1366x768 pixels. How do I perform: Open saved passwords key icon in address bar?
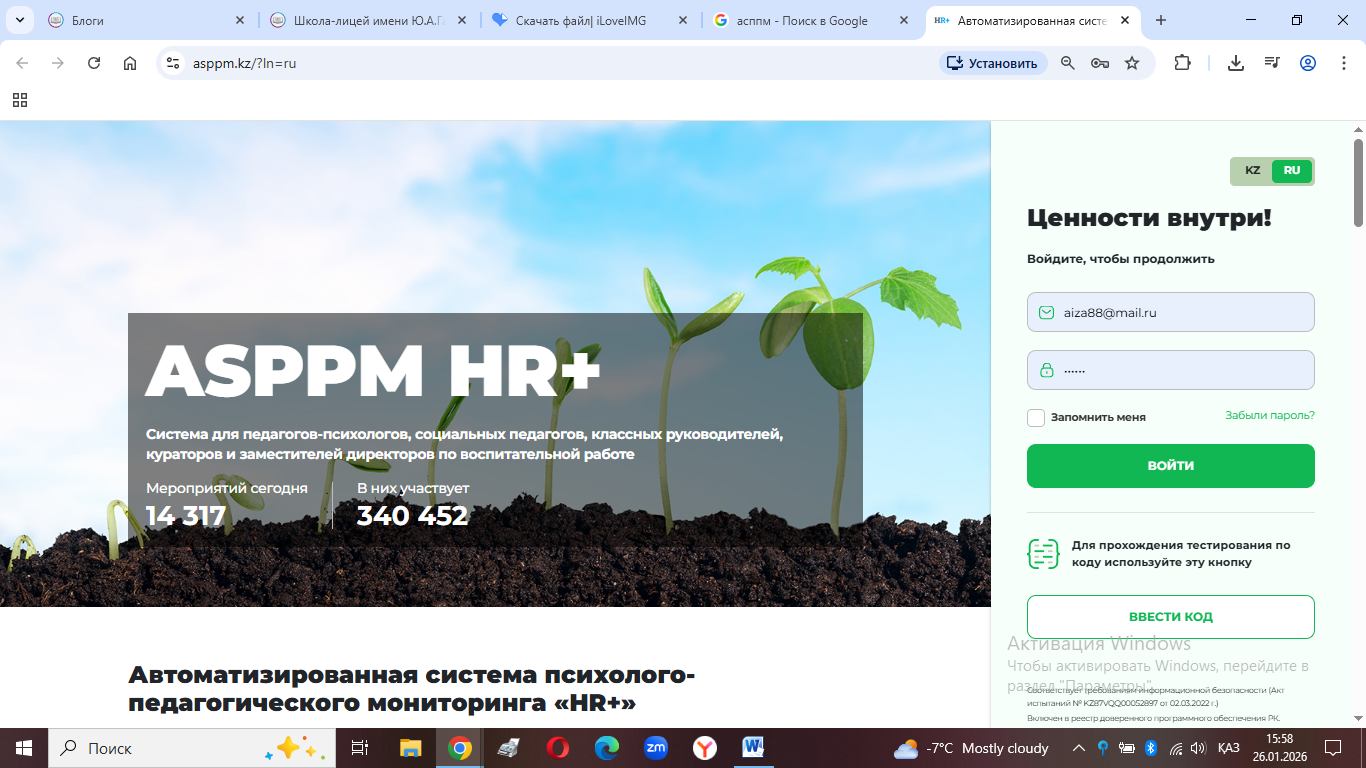point(1100,62)
